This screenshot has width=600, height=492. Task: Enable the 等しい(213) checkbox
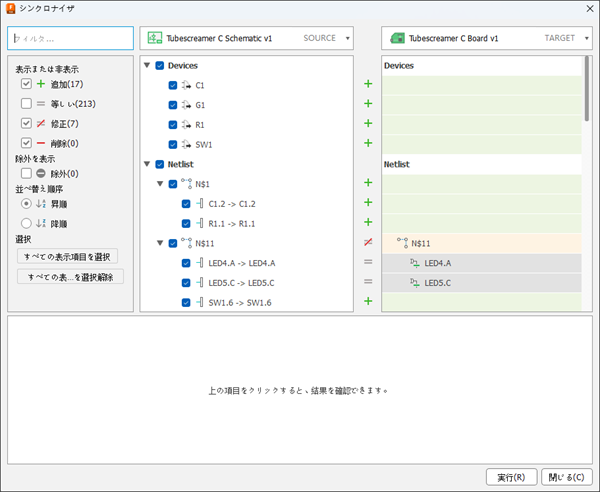[x=26, y=104]
